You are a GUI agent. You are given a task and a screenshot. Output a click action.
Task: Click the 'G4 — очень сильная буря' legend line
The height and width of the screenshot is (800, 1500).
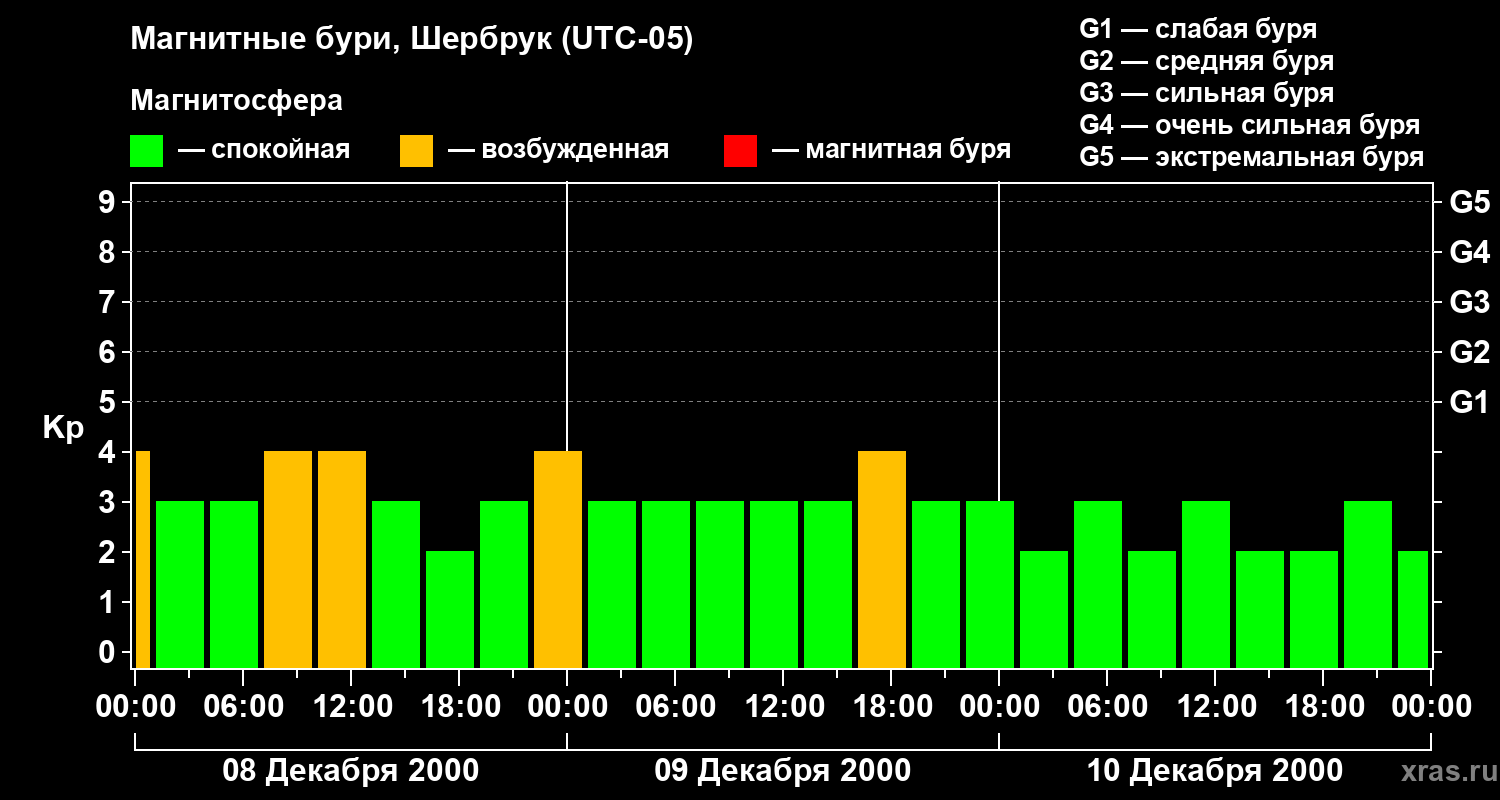[x=1249, y=125]
